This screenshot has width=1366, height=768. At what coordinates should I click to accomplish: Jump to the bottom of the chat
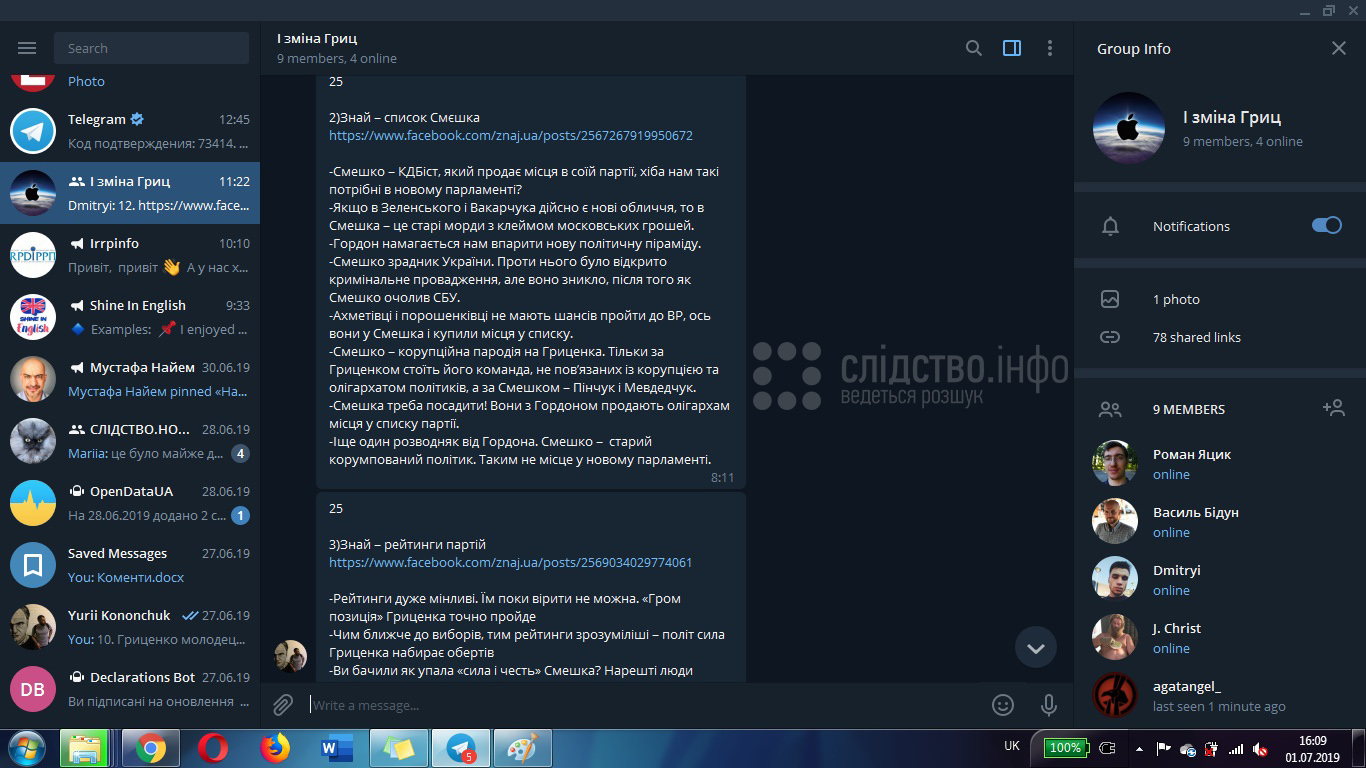[x=1036, y=648]
